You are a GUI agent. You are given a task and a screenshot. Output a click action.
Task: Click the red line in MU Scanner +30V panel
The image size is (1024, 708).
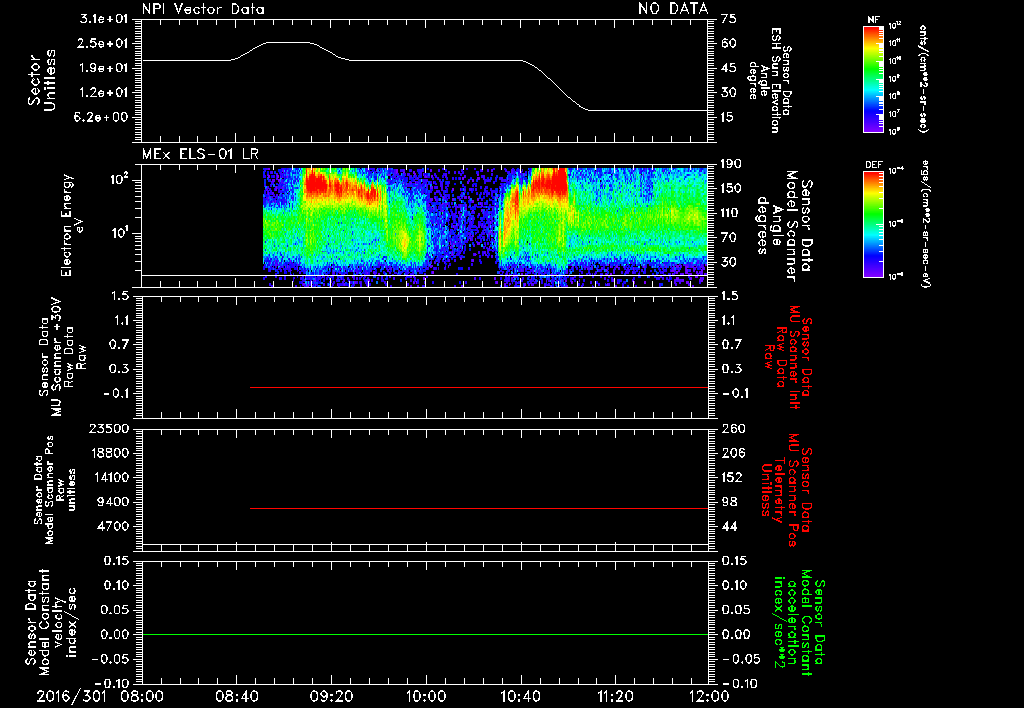pyautogui.click(x=479, y=387)
